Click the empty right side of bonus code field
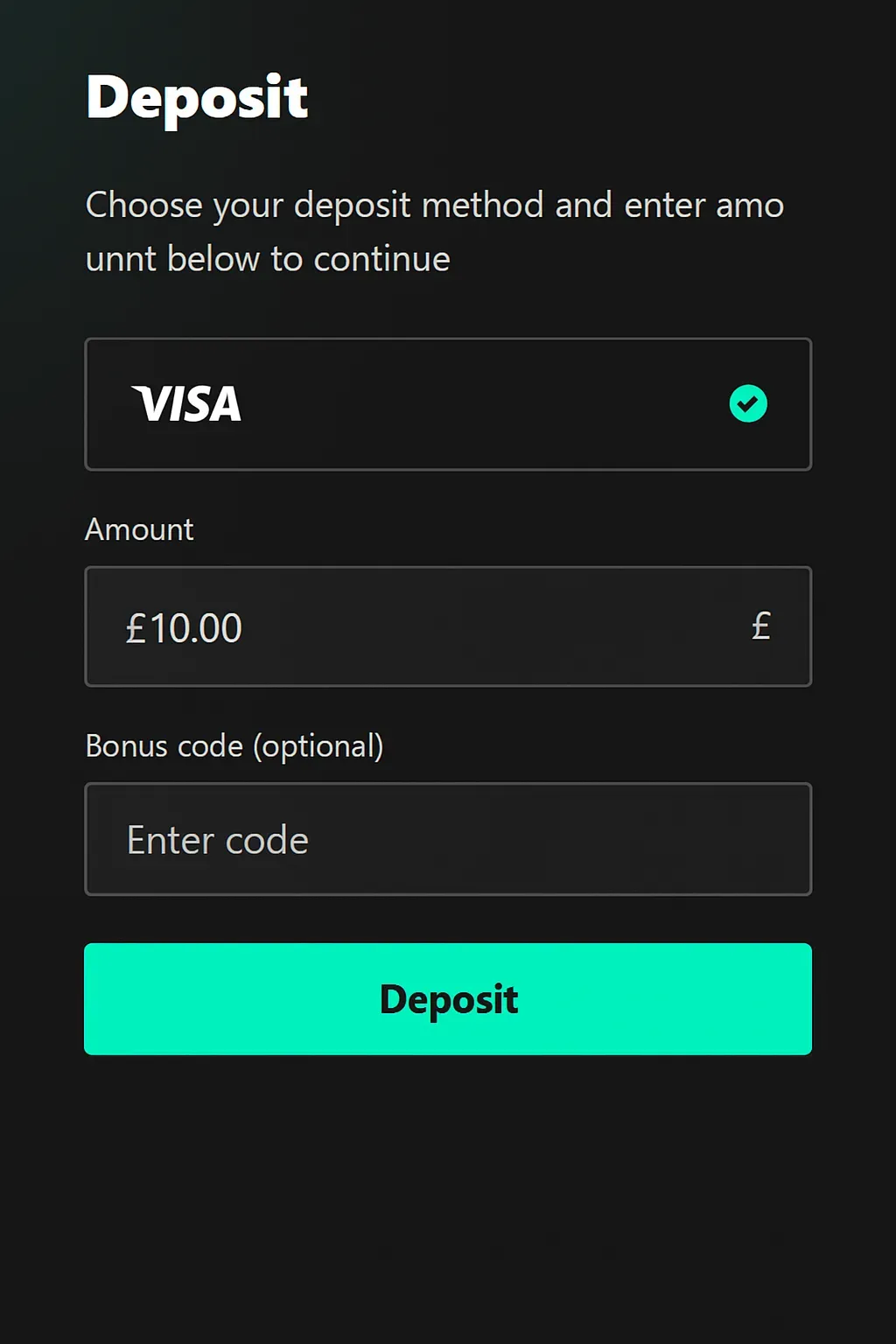 [656, 840]
